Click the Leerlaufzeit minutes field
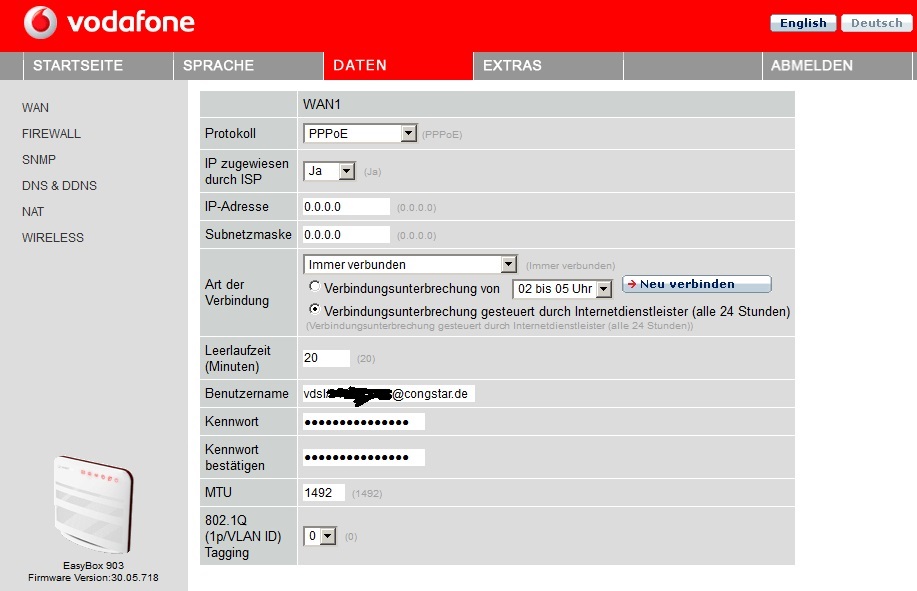The width and height of the screenshot is (917, 591). coord(326,358)
